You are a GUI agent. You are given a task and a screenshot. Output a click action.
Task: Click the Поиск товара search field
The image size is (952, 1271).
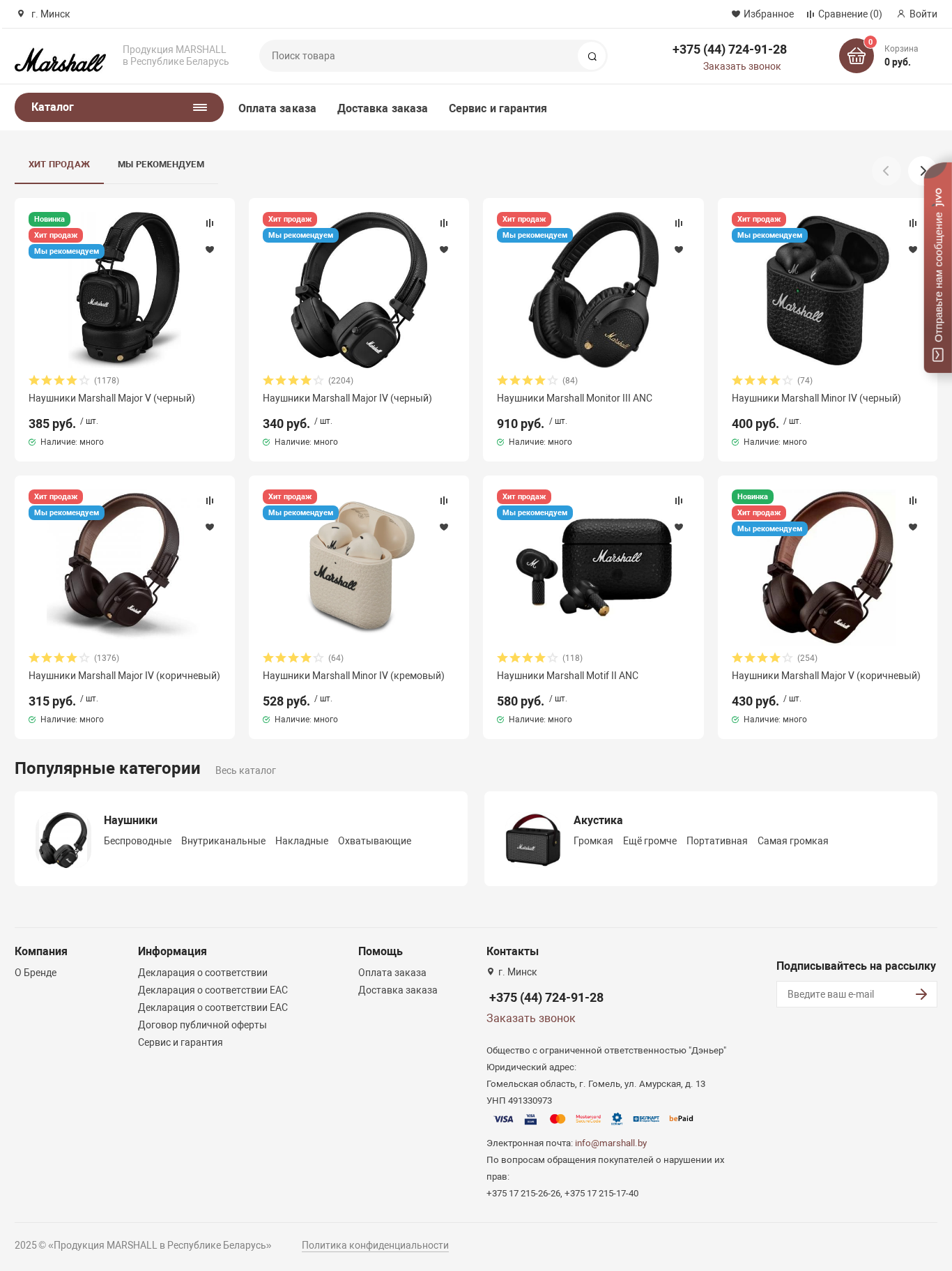click(419, 56)
